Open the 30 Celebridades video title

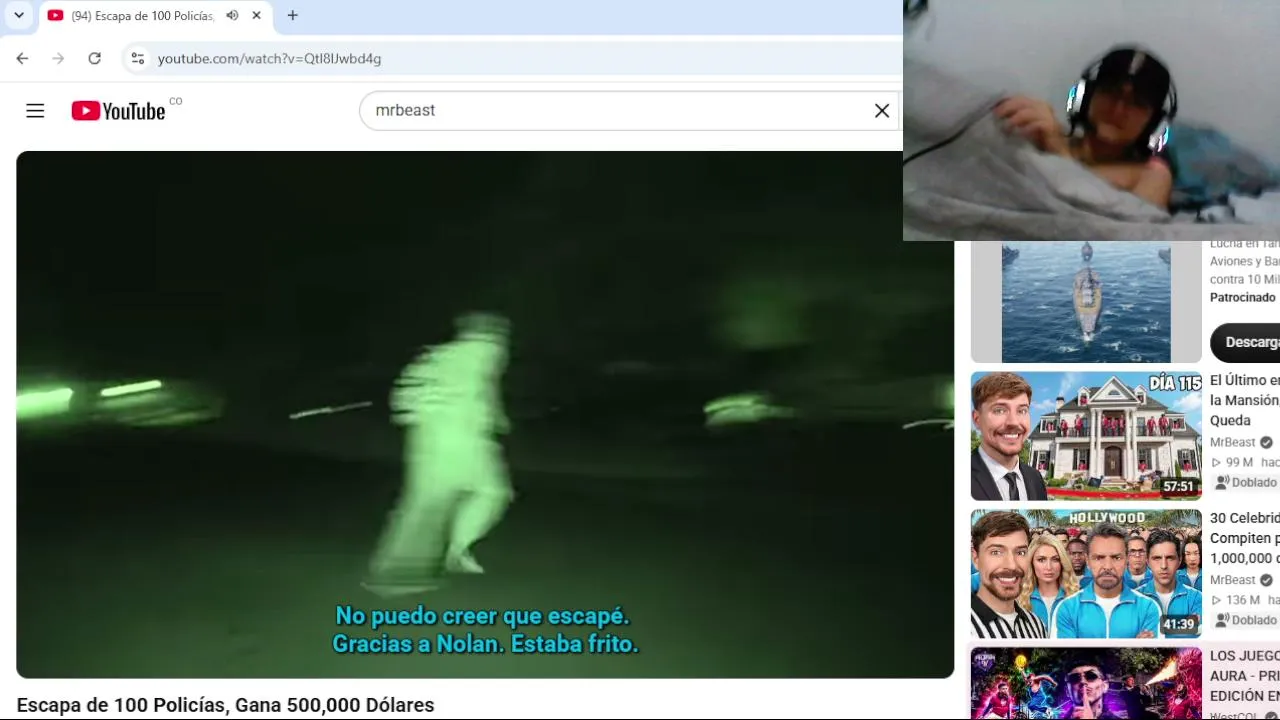[x=1245, y=538]
